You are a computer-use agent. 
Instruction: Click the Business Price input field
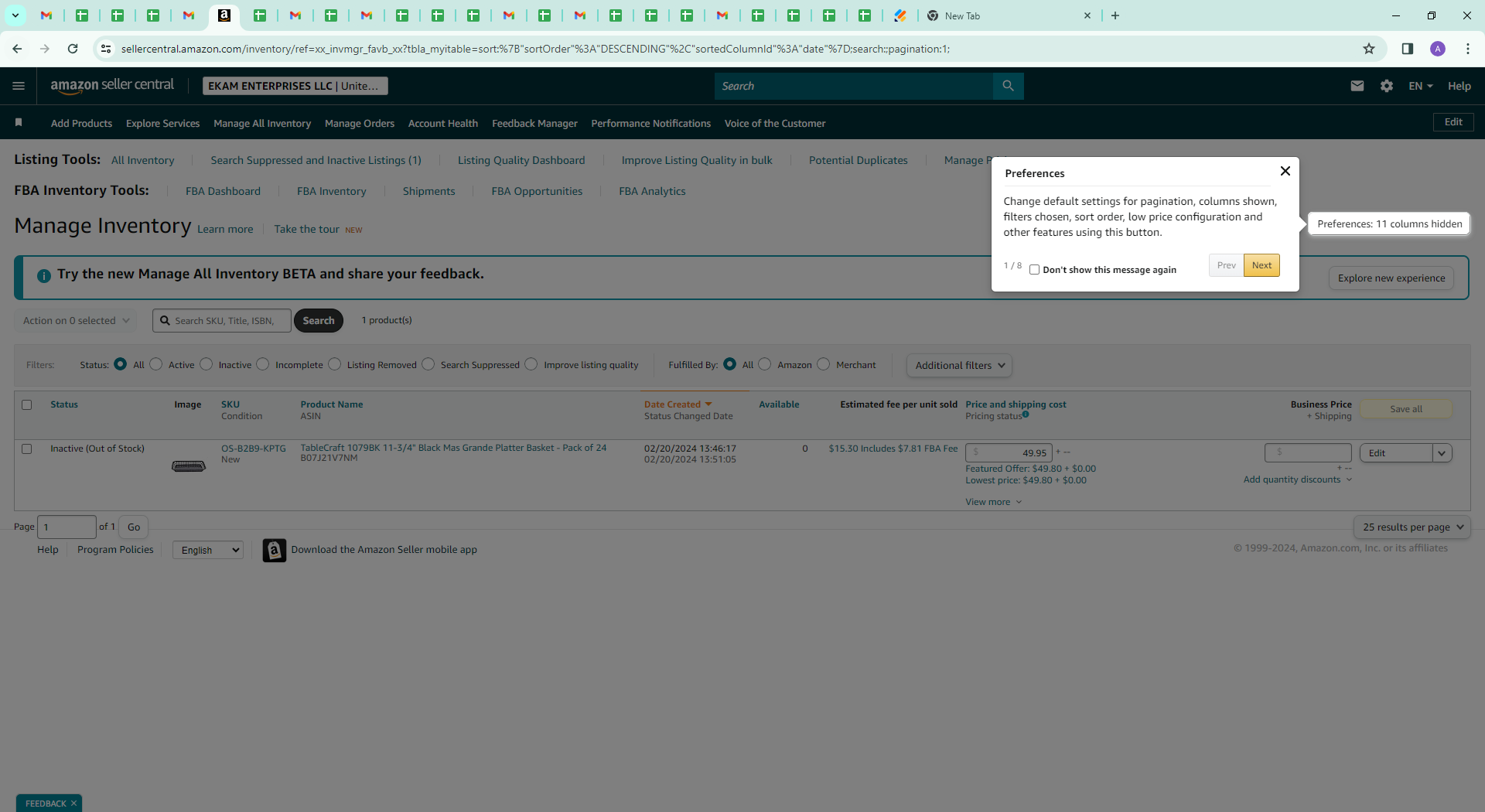pos(1308,452)
